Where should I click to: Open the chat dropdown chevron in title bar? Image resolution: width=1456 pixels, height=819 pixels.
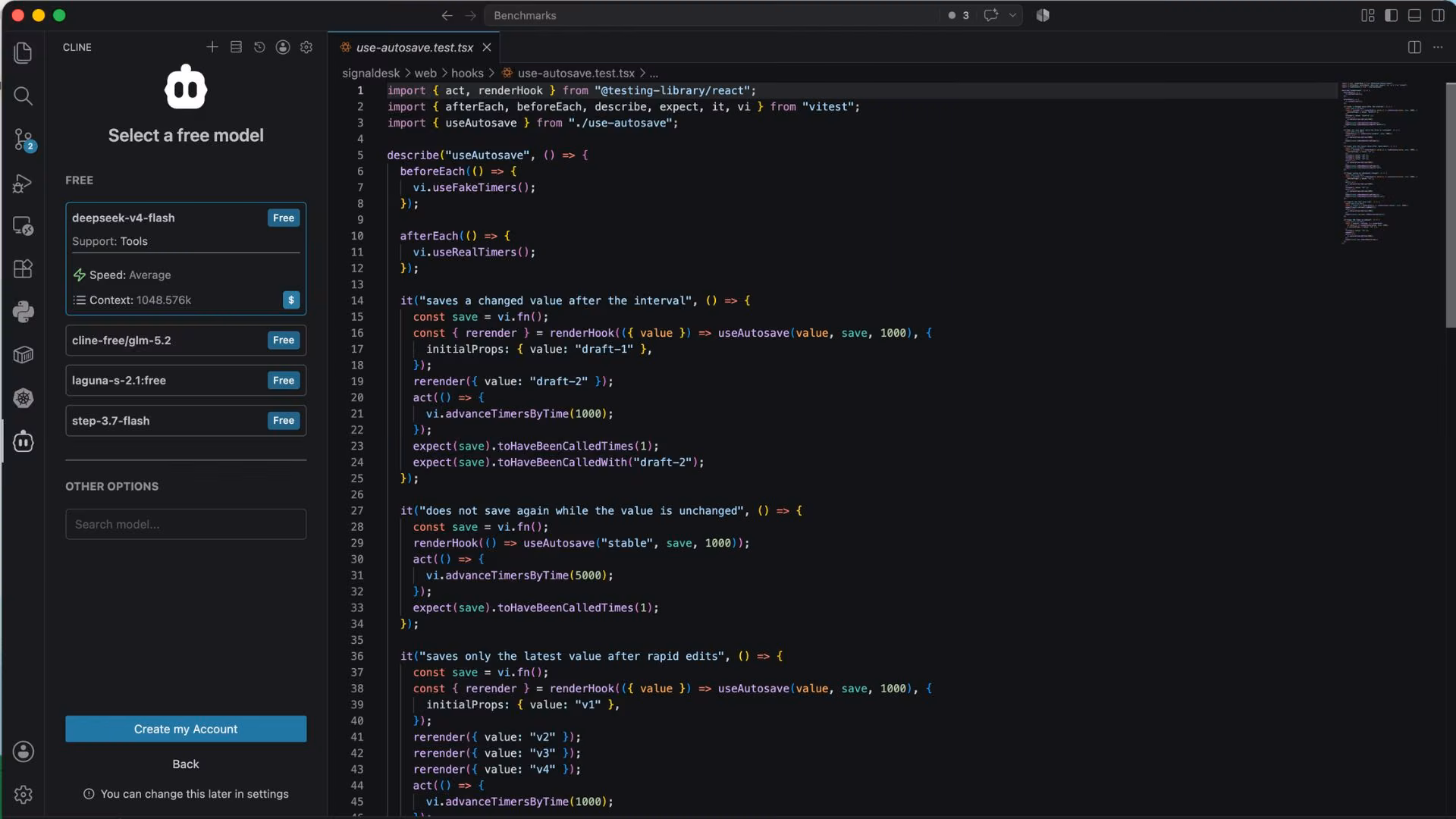(1012, 15)
